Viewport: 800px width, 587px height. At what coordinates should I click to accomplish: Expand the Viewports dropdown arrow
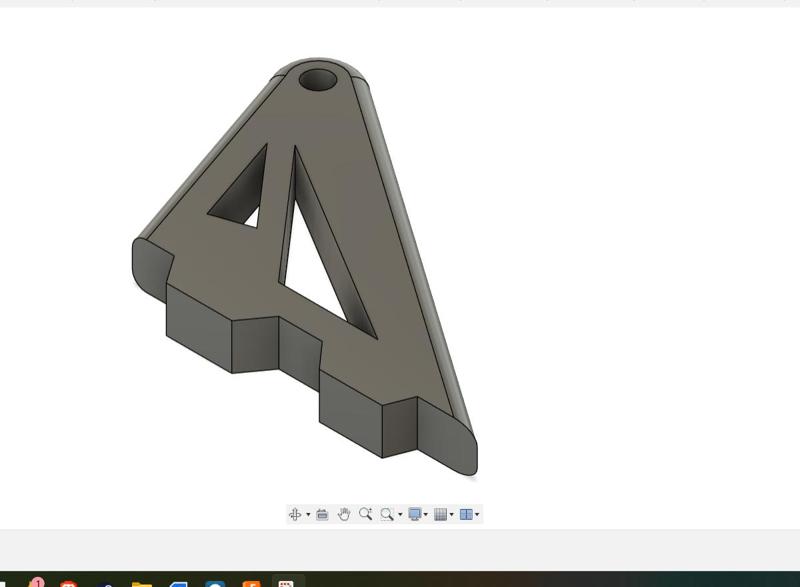tap(477, 514)
